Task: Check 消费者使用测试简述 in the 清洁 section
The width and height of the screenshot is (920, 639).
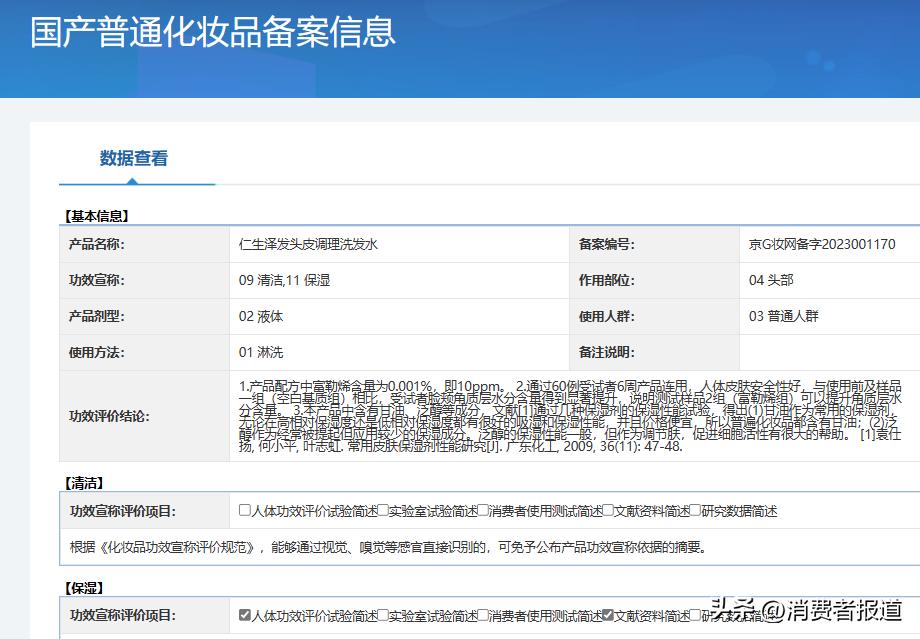Action: 484,506
